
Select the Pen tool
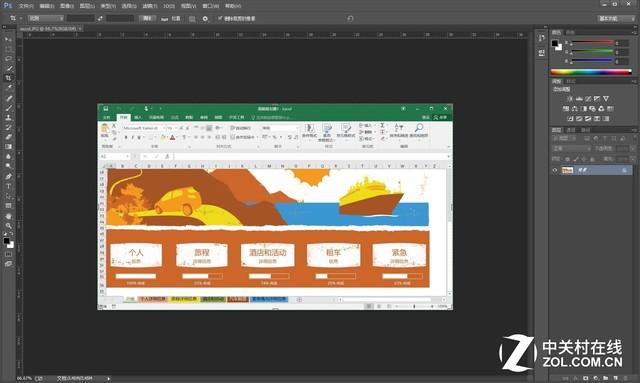8,176
